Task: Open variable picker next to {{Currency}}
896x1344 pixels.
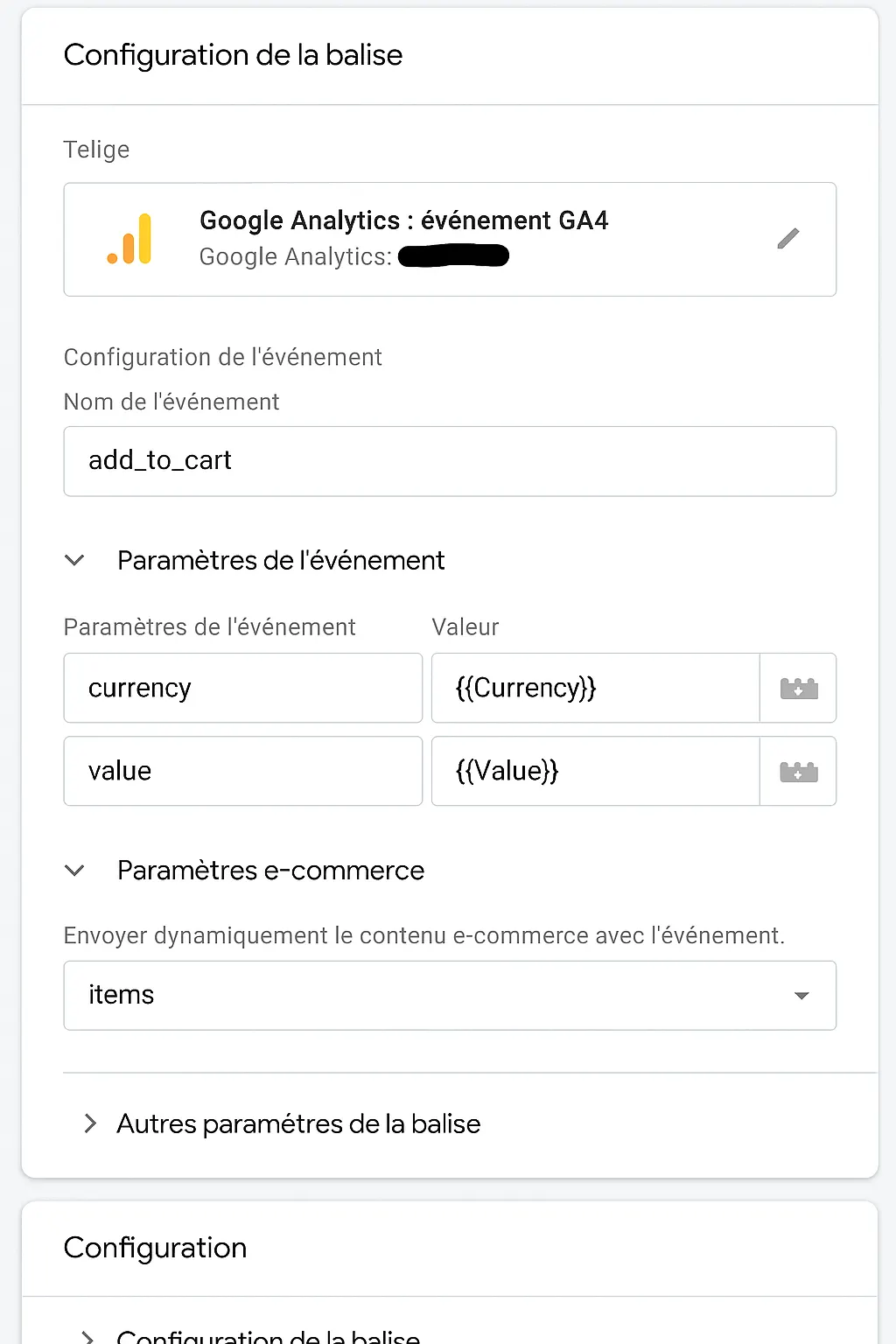Action: click(798, 688)
